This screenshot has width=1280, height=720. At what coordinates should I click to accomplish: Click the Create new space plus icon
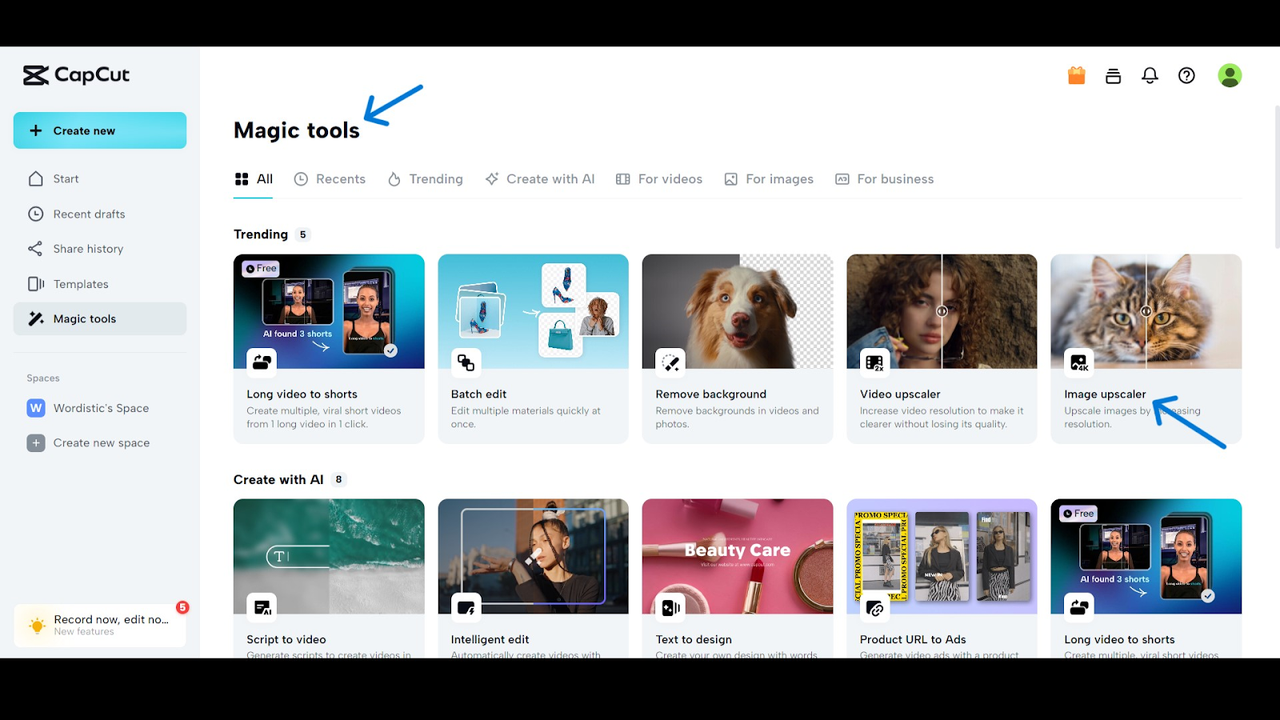(35, 442)
